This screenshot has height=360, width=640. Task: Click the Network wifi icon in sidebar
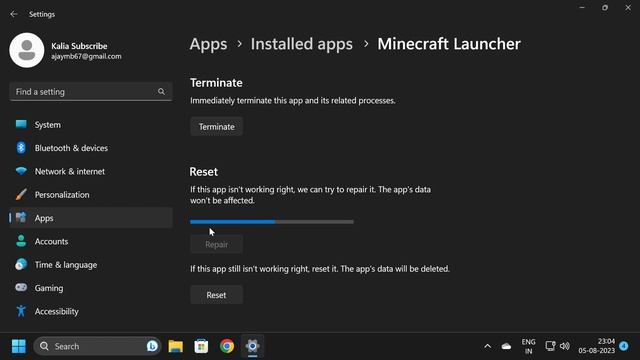[x=21, y=171]
